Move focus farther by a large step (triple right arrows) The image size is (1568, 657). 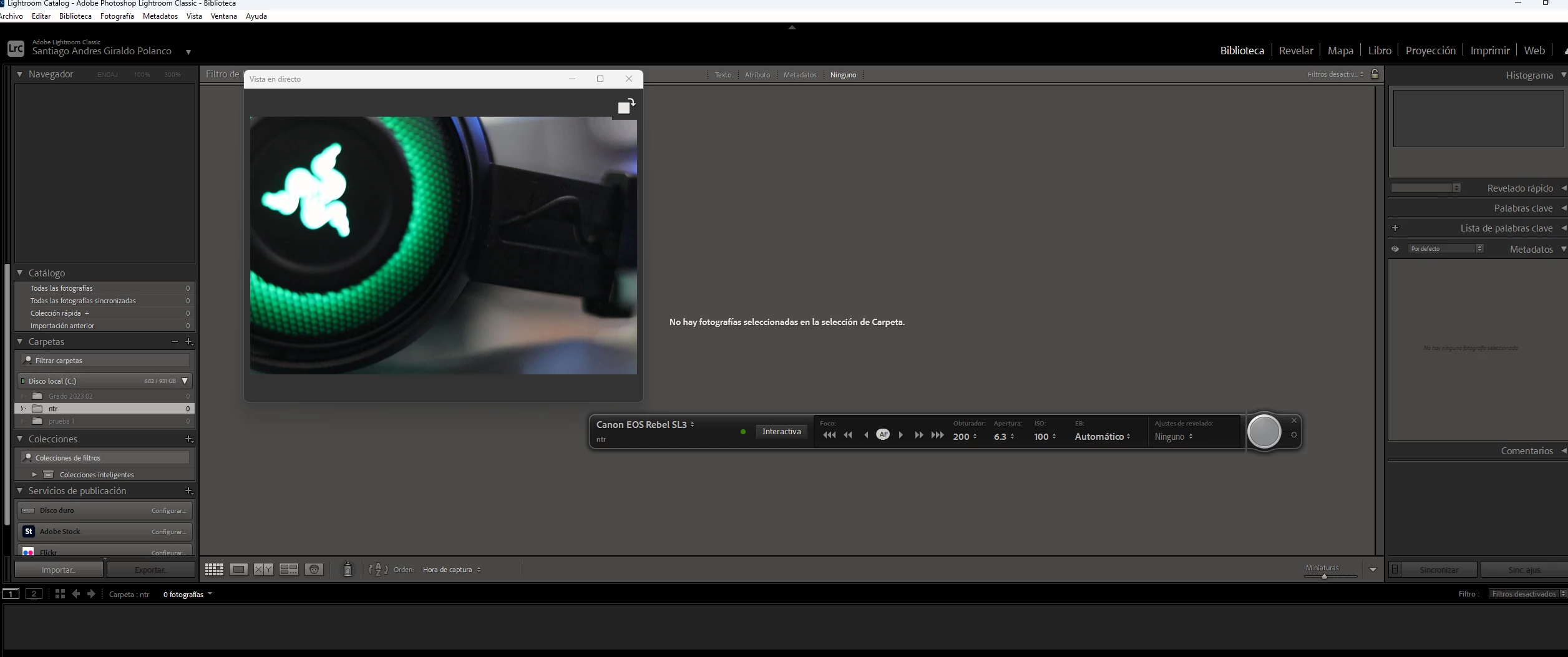click(x=937, y=435)
